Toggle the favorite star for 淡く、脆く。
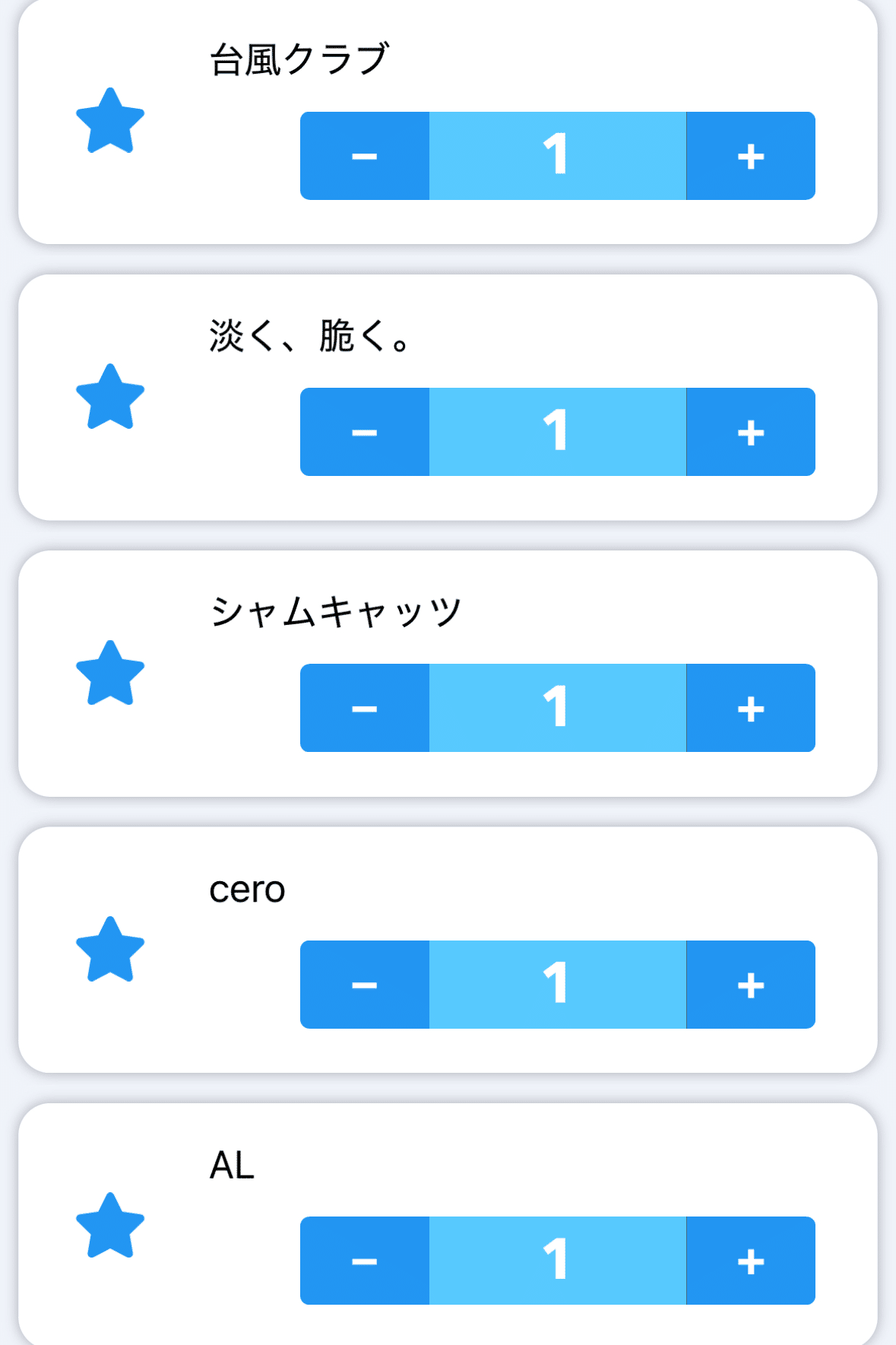 (110, 398)
